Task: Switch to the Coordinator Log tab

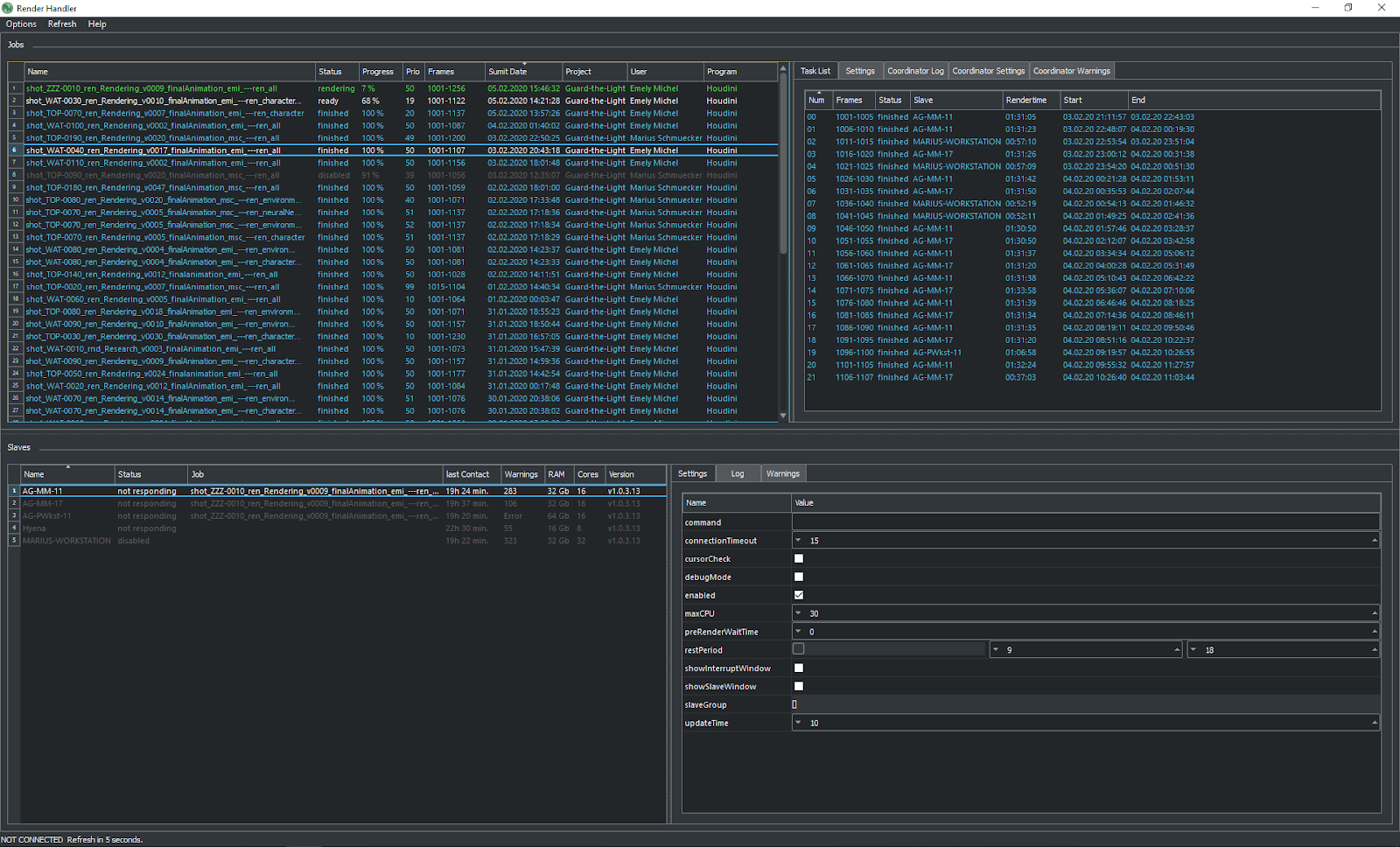Action: (915, 71)
